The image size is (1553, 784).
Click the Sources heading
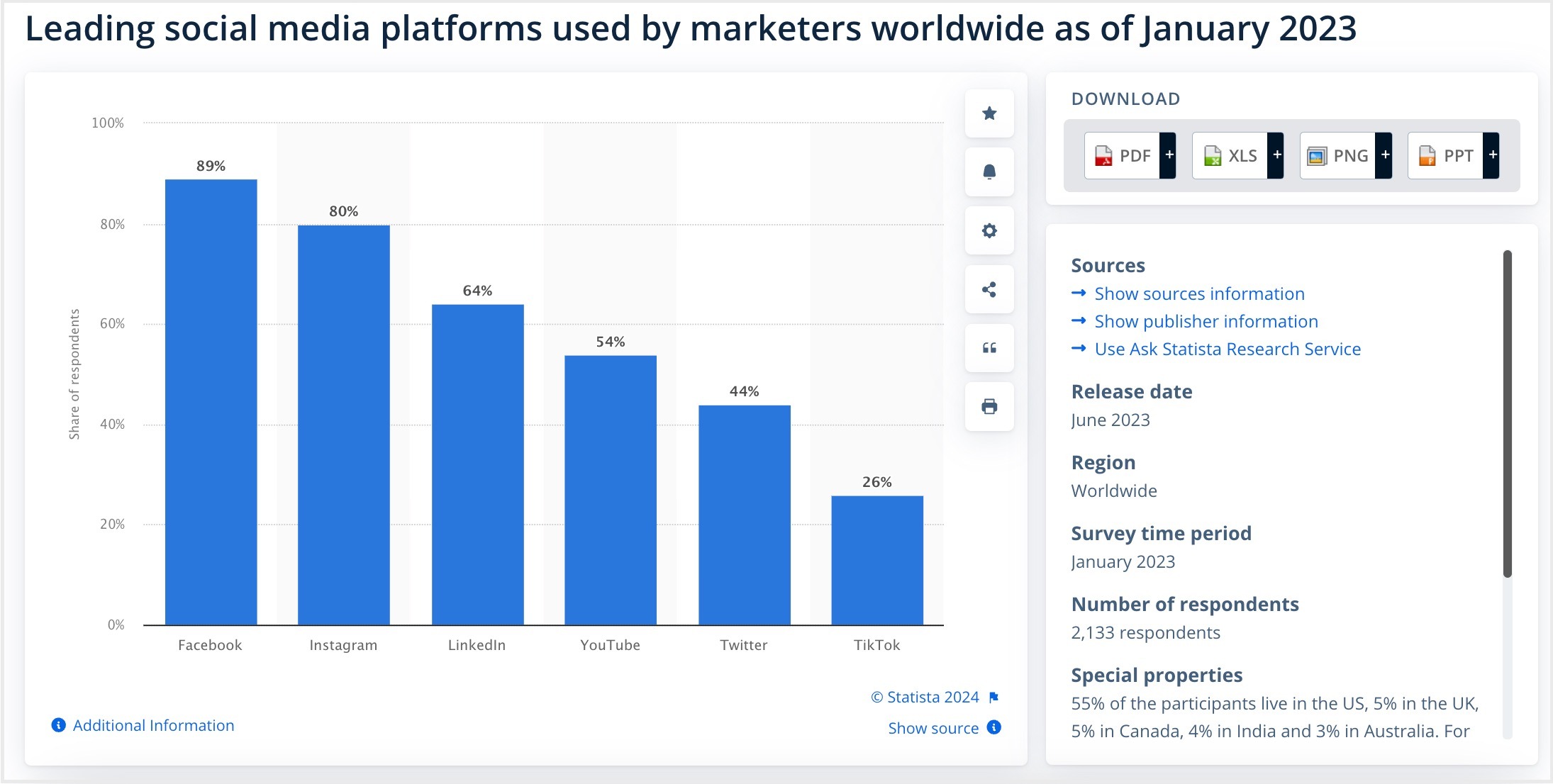pyautogui.click(x=1108, y=265)
